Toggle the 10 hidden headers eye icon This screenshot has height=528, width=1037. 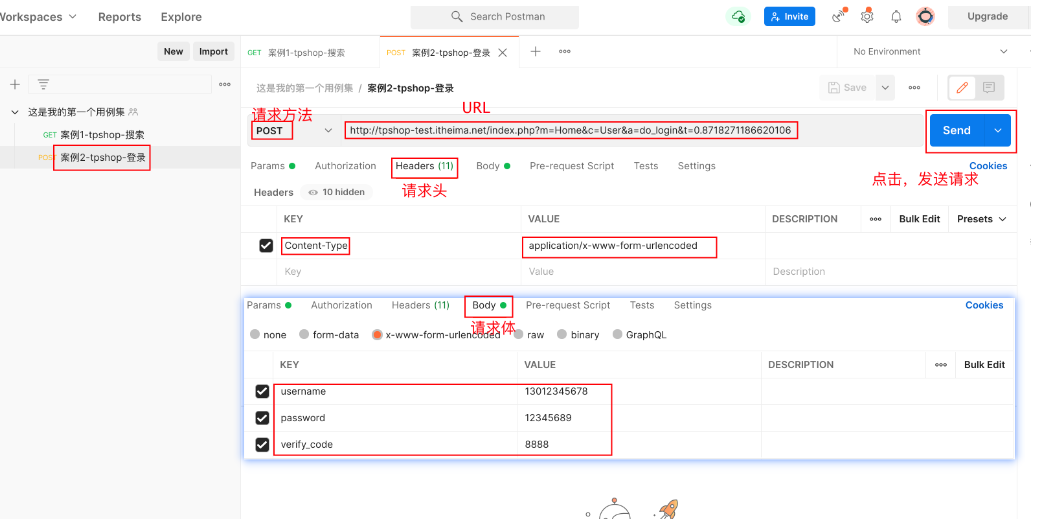click(x=313, y=193)
